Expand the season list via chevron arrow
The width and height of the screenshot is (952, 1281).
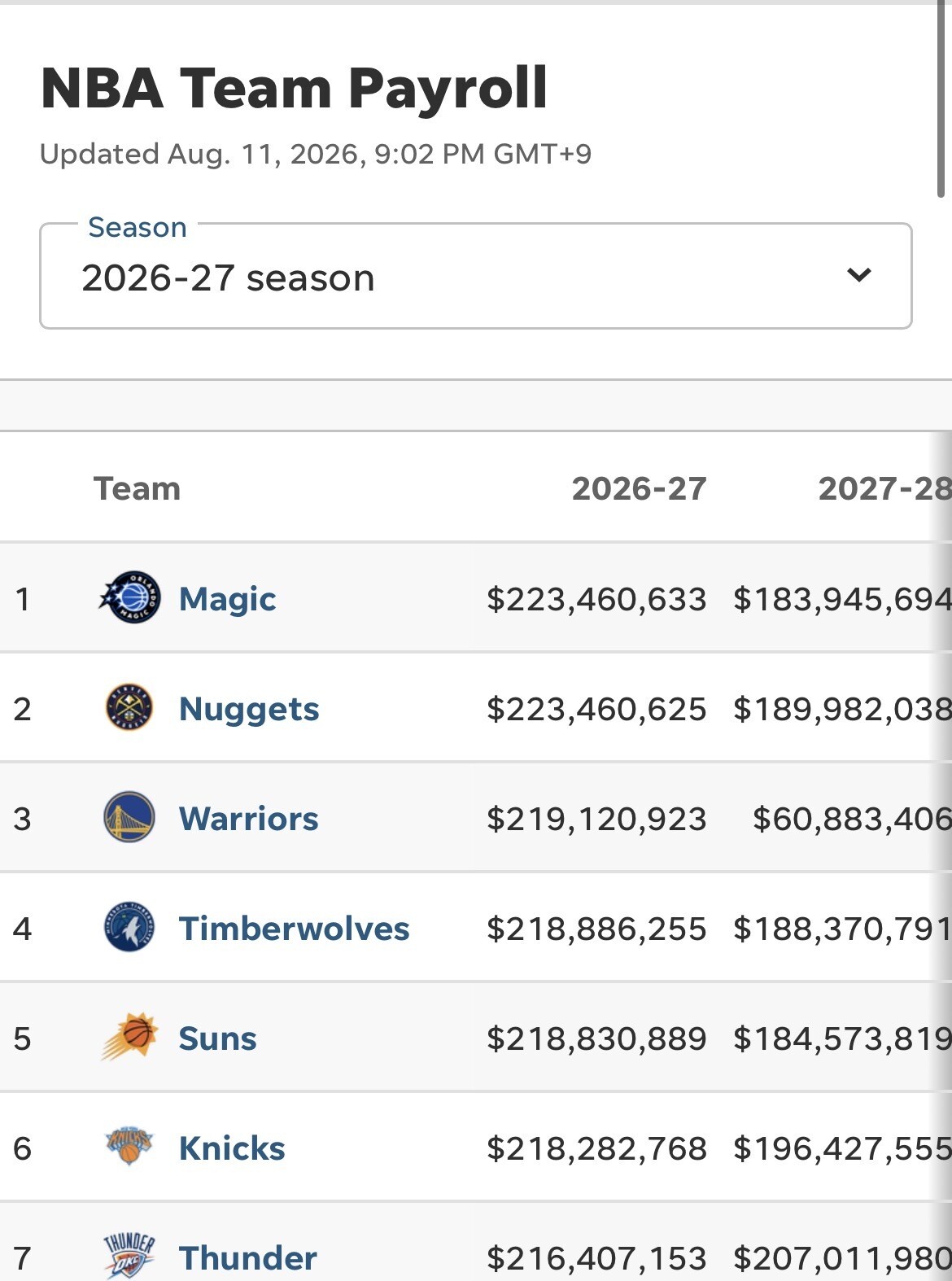pos(859,275)
